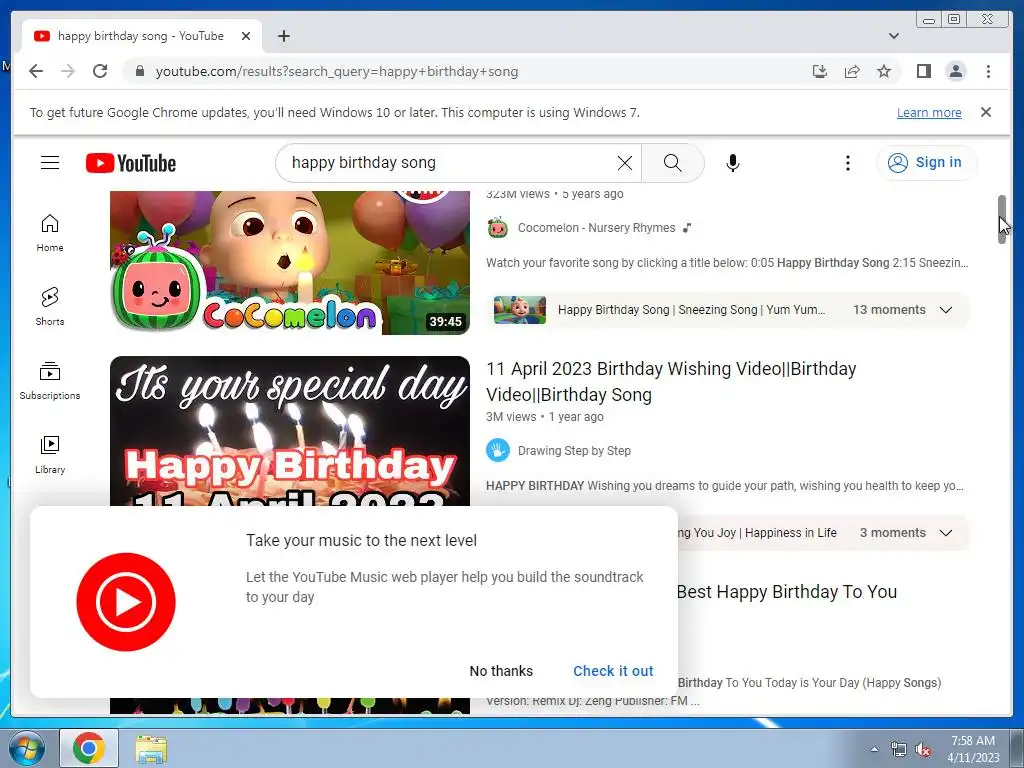Reload the current page
The image size is (1024, 768).
100,71
